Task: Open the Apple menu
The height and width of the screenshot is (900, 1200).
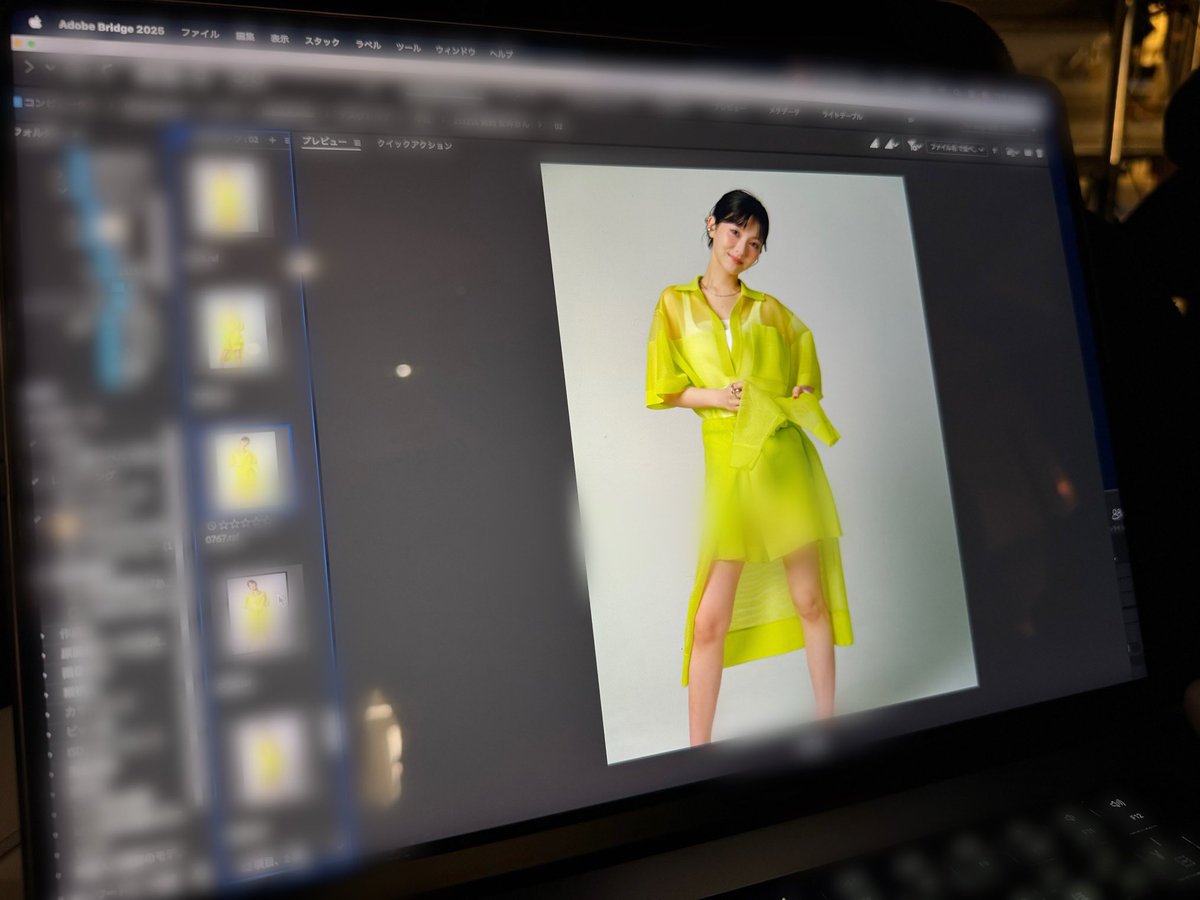Action: click(x=35, y=22)
